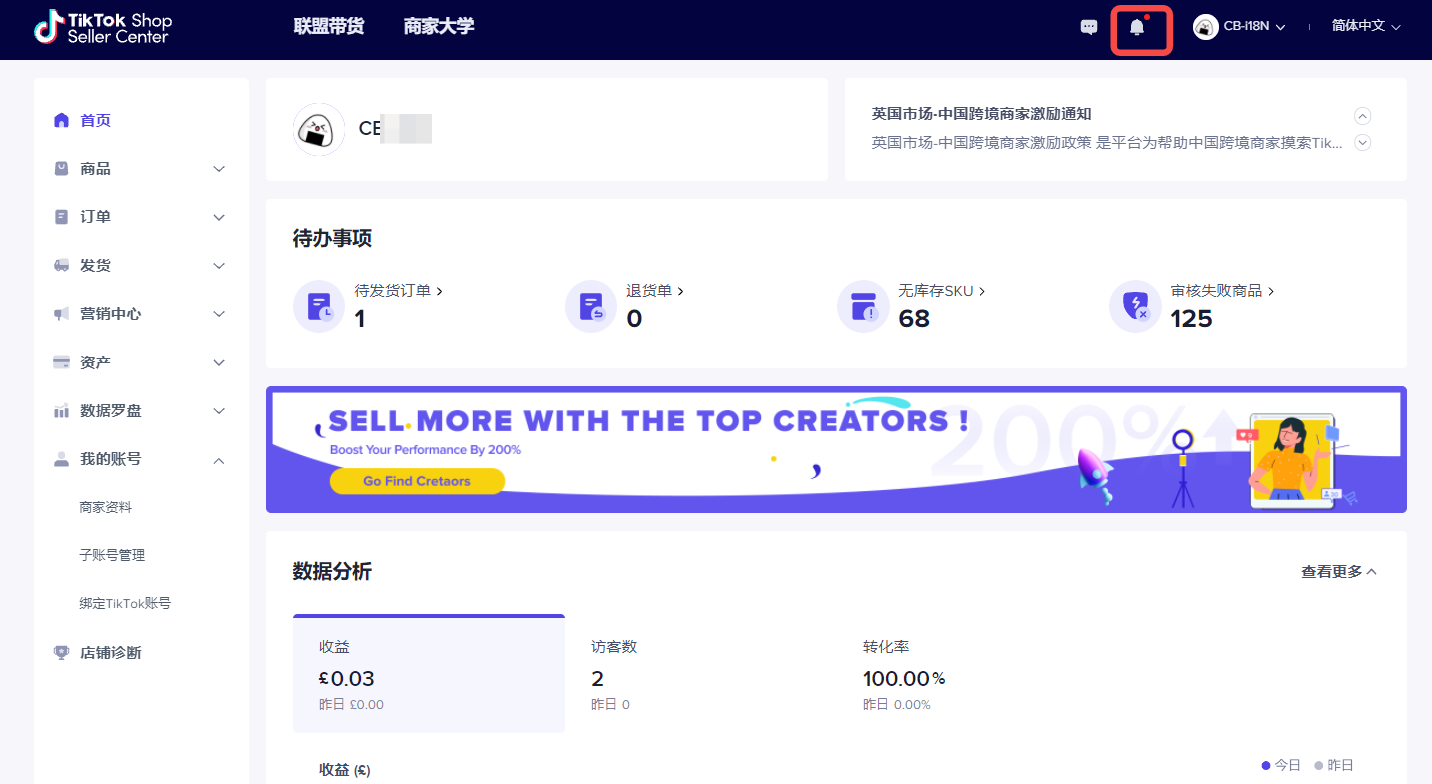The height and width of the screenshot is (784, 1432).
Task: Open 联盟带货 in top navigation
Action: [329, 26]
